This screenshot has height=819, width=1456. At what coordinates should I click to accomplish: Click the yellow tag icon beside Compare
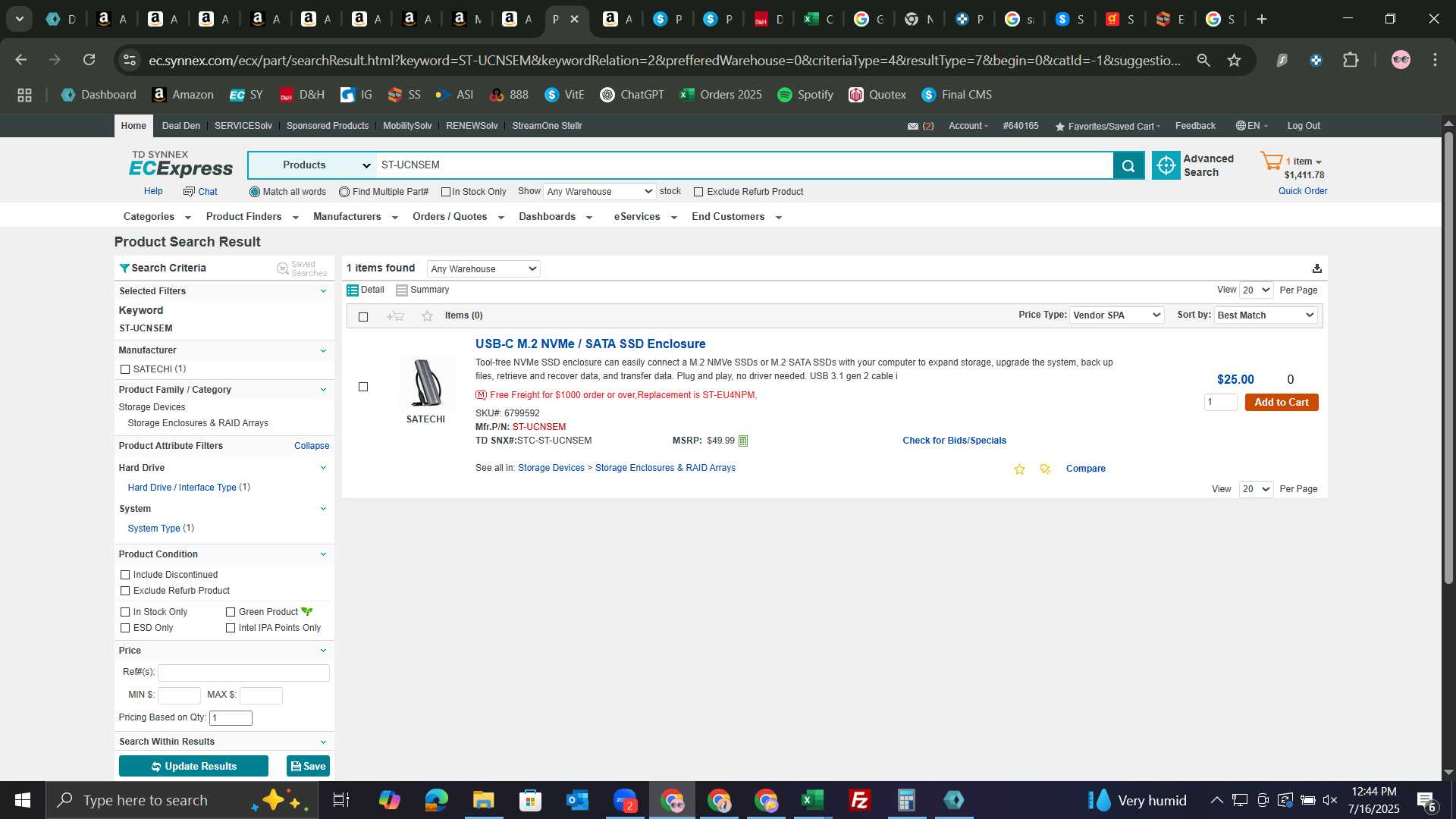click(1045, 469)
